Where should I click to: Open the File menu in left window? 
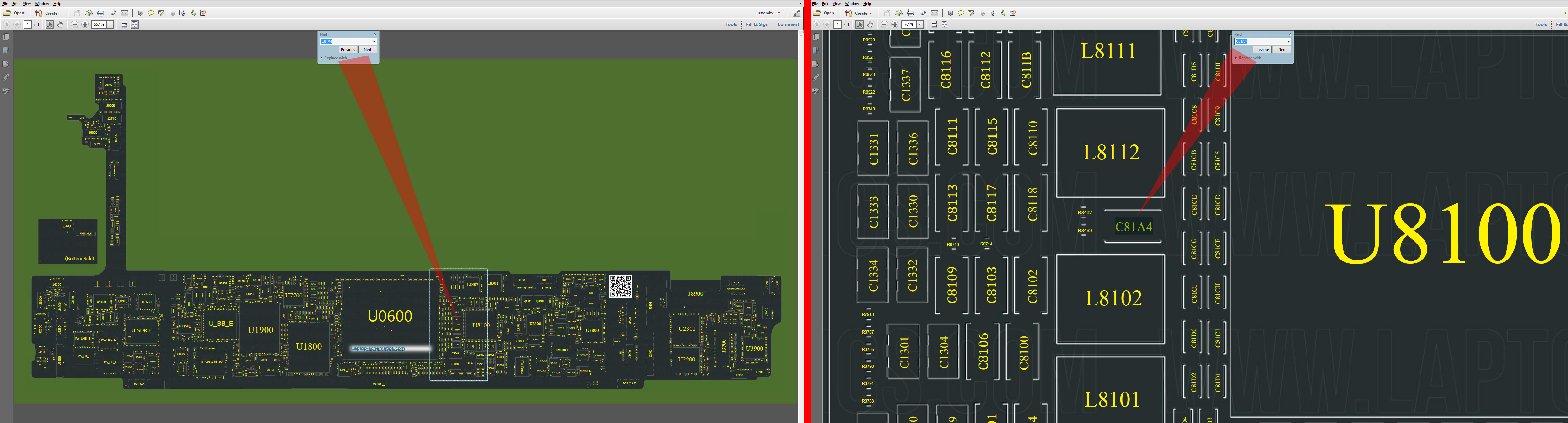tap(5, 4)
